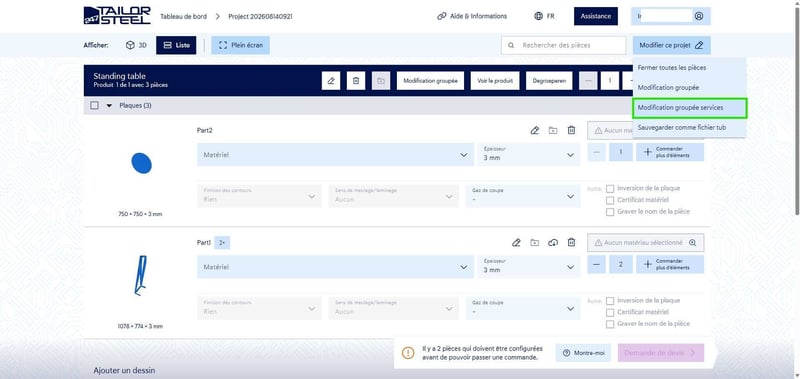Select Modification groupée services menu item

(689, 108)
